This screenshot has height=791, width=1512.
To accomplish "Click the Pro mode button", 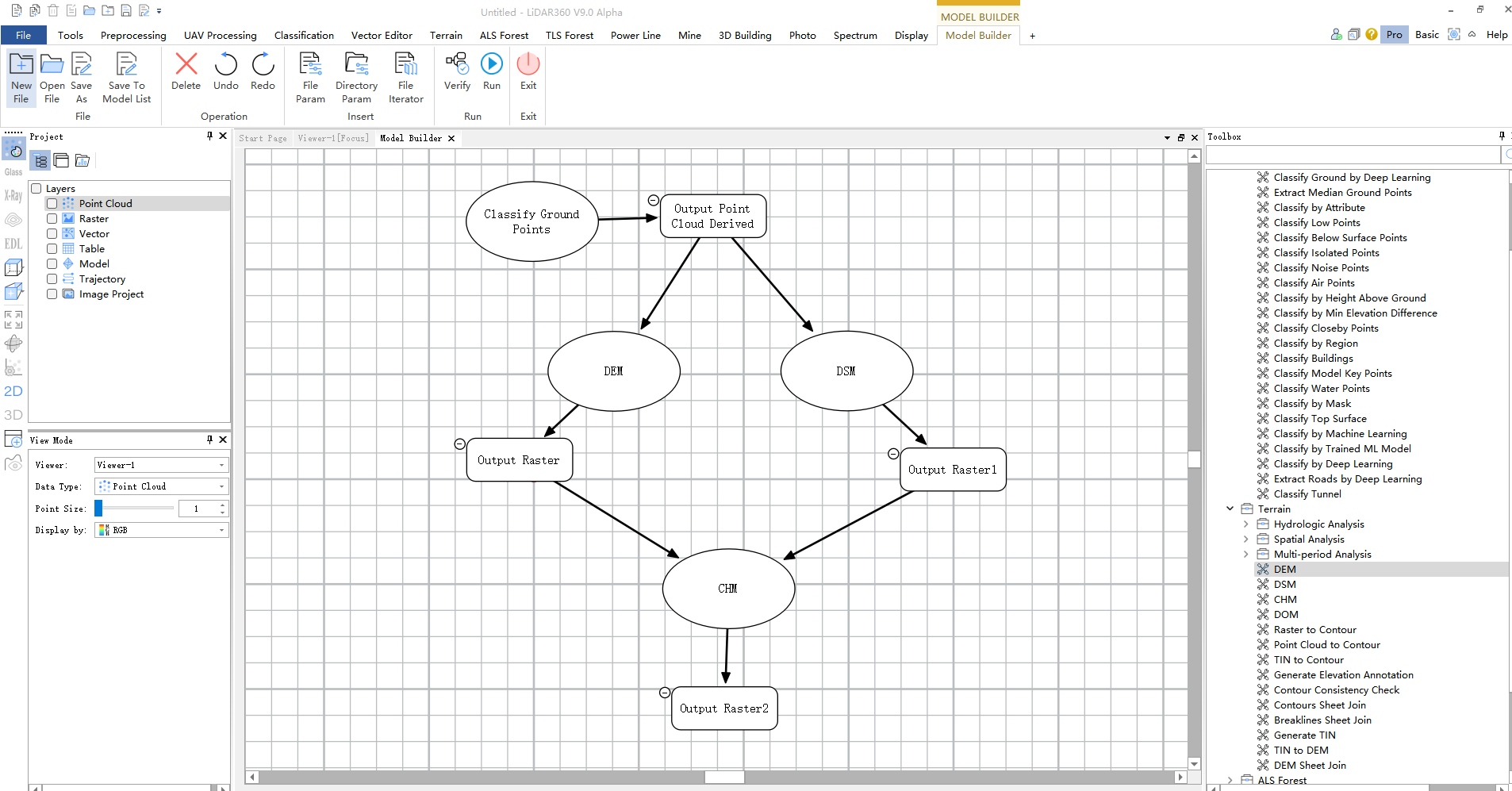I will [x=1394, y=34].
